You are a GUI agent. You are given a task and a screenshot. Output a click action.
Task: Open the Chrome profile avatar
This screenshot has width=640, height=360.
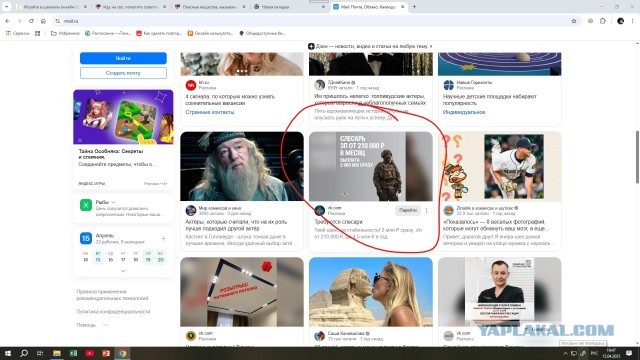[620, 21]
